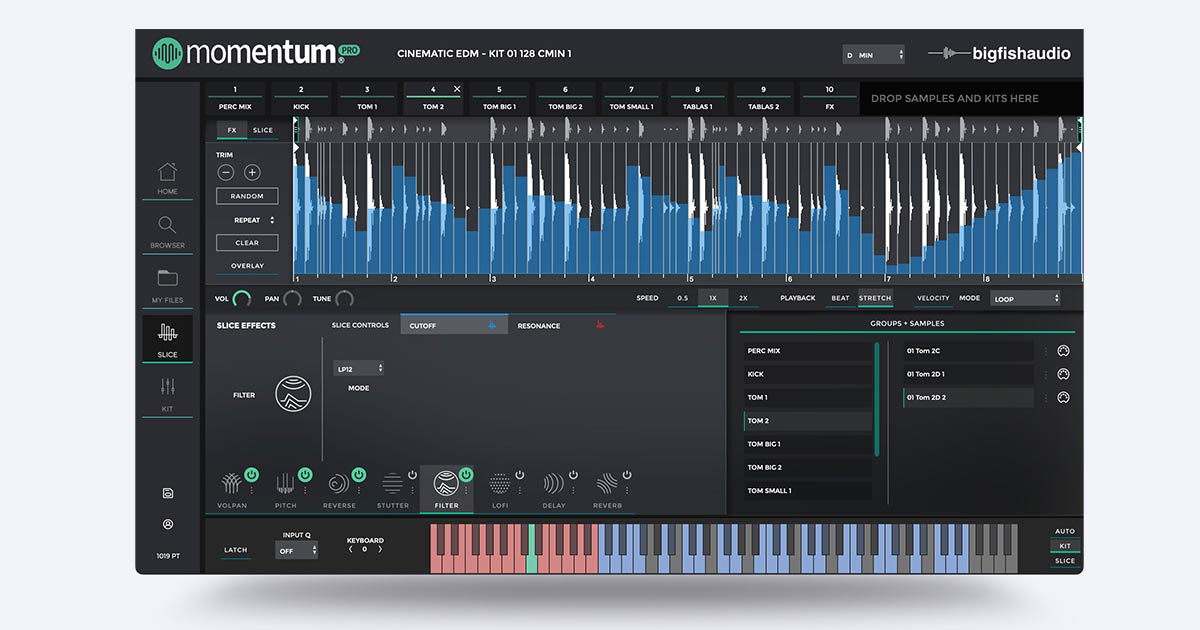This screenshot has width=1200, height=630.
Task: Click the save disk icon in sidebar
Action: (x=167, y=493)
